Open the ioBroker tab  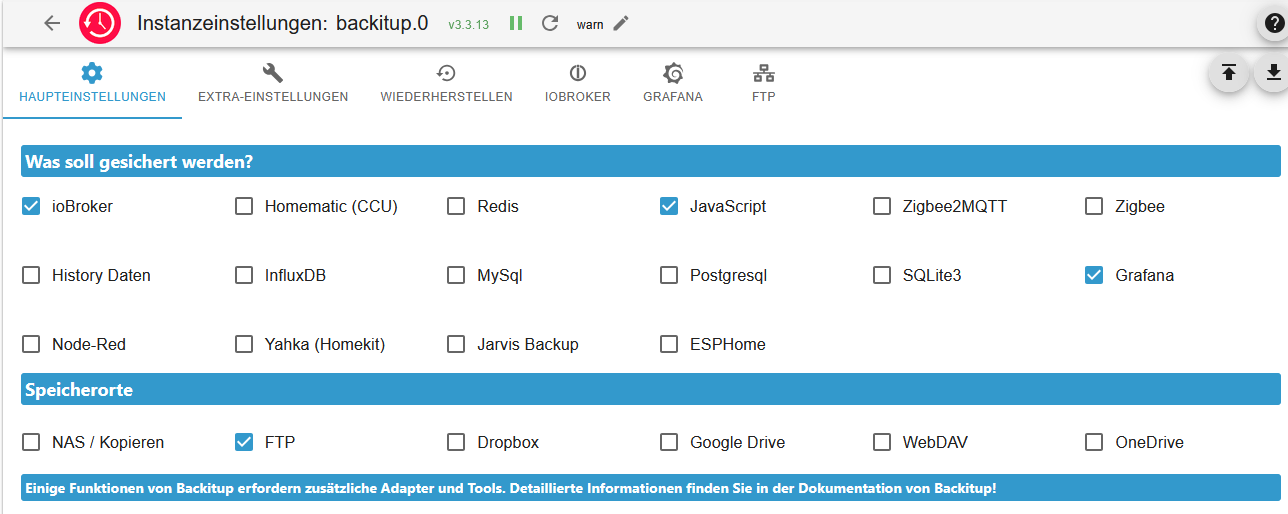click(577, 84)
